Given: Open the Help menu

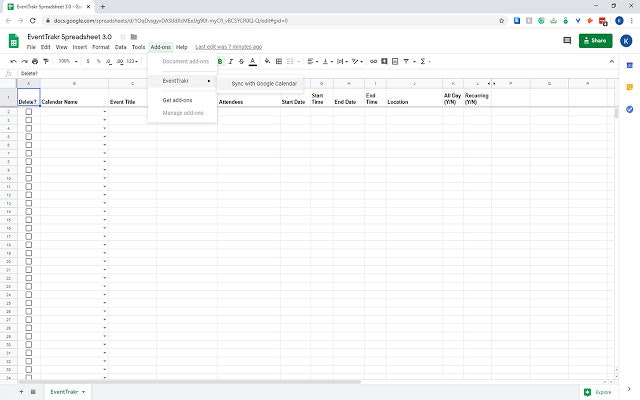Looking at the screenshot, I should click(x=182, y=47).
